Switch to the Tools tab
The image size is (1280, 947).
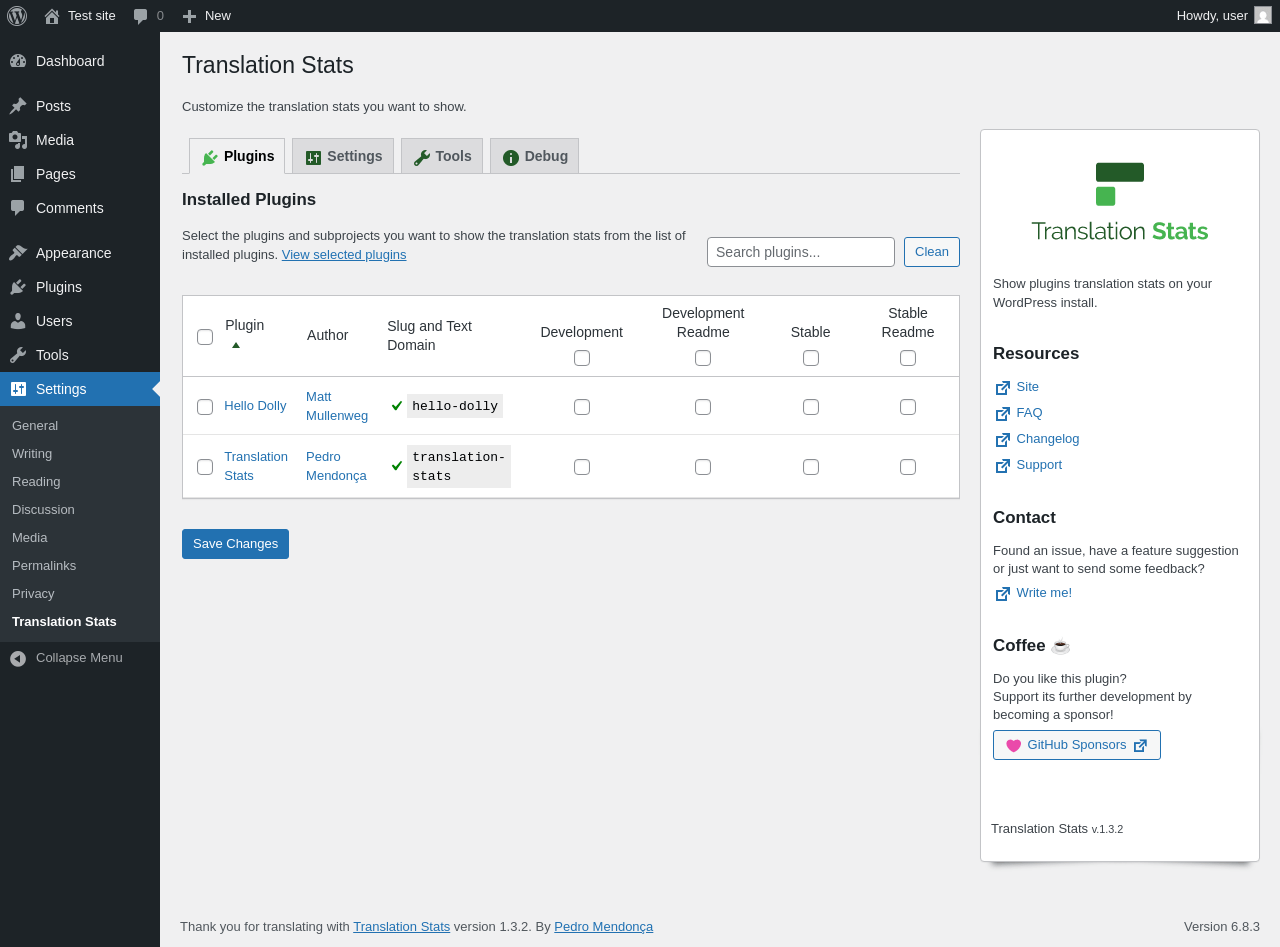[442, 156]
